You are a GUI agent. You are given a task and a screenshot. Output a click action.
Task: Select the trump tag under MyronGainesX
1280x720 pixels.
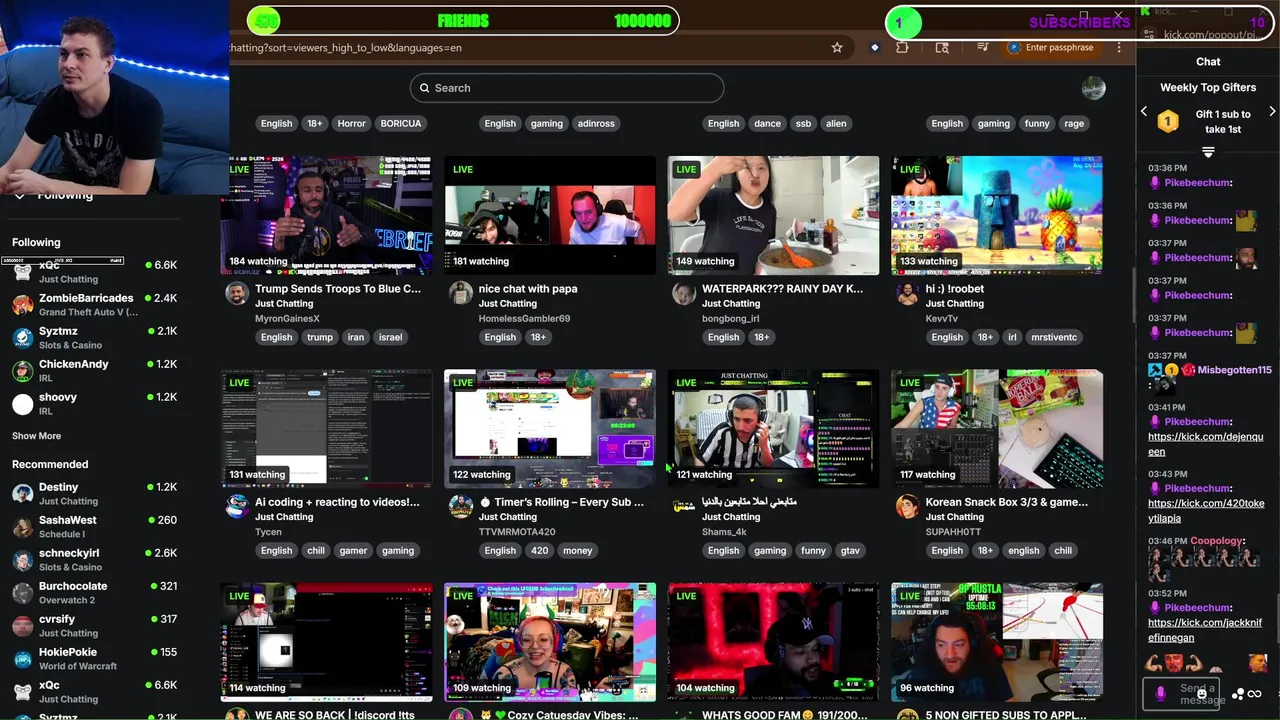(320, 337)
